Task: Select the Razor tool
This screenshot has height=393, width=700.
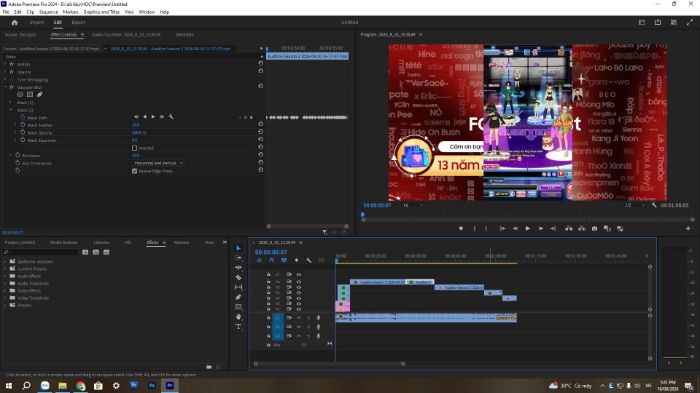Action: coord(238,277)
